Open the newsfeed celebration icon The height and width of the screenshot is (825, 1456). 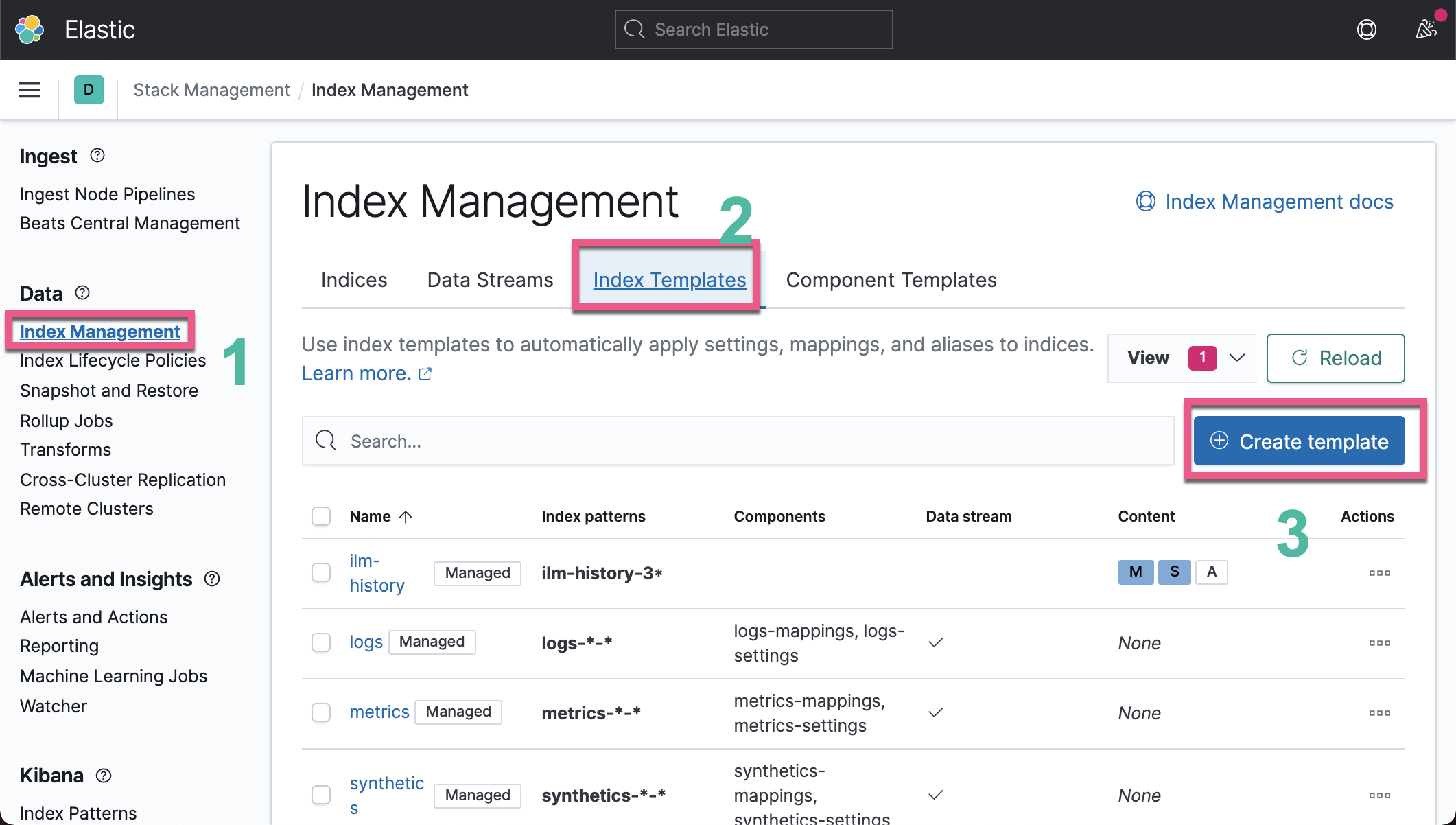point(1426,30)
